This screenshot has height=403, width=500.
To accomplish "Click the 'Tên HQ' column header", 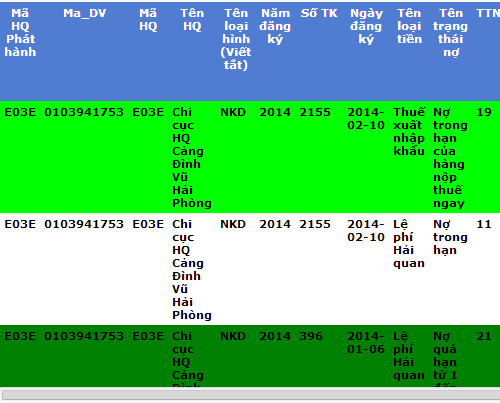I will [192, 20].
